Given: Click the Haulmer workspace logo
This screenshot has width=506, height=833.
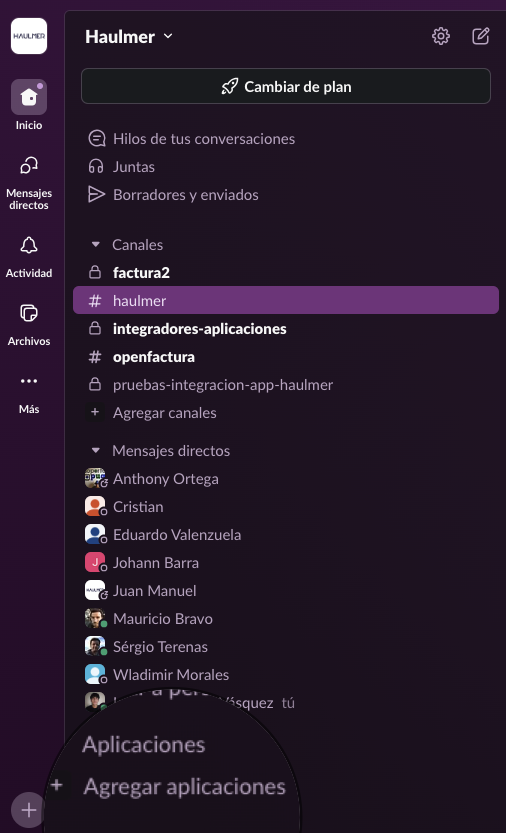Looking at the screenshot, I should [29, 36].
